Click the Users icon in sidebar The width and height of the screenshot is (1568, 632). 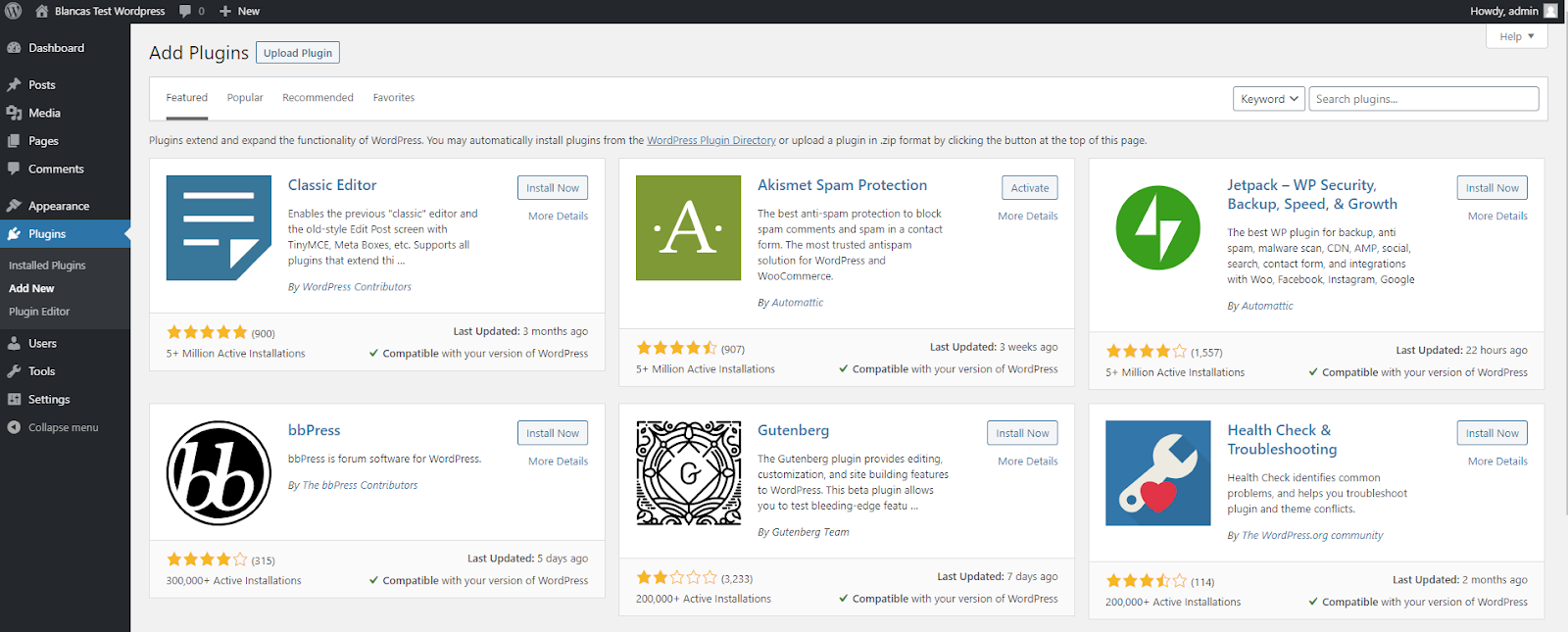(14, 344)
